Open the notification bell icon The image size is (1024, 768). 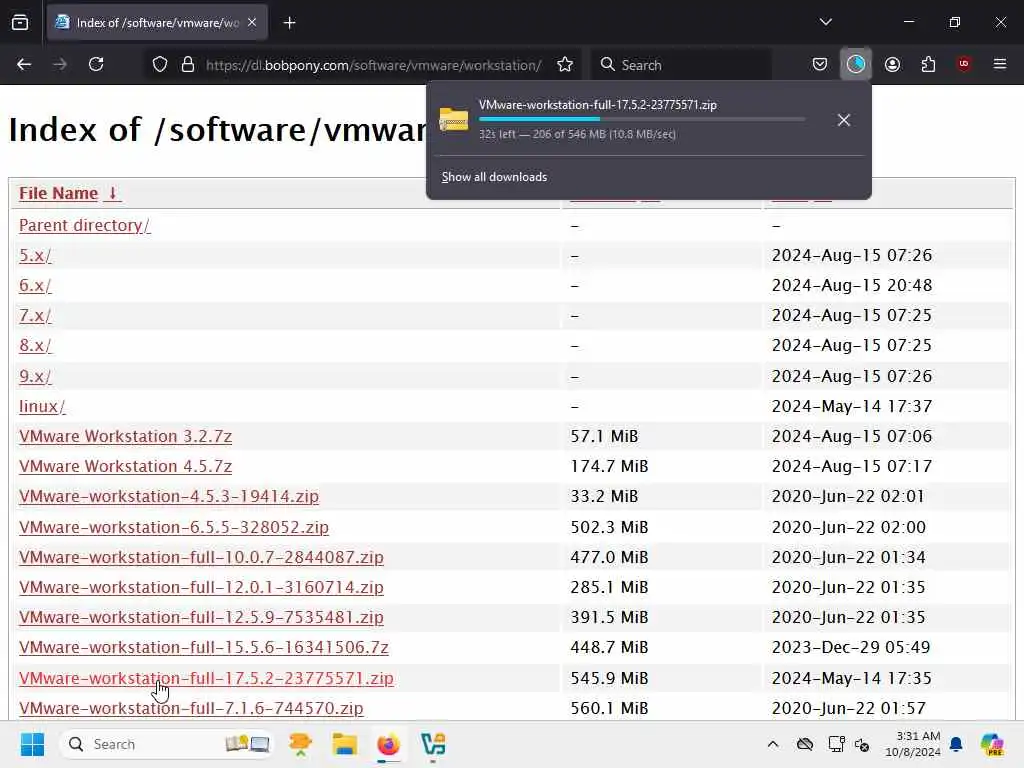(x=956, y=744)
